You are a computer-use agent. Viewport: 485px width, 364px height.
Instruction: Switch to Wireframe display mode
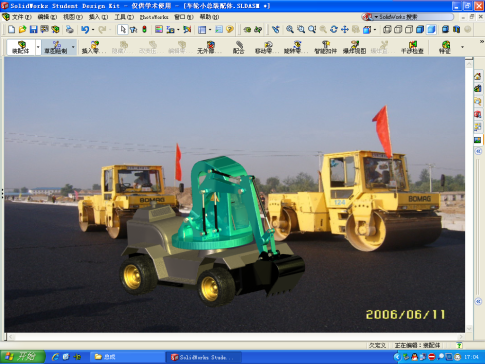click(387, 30)
